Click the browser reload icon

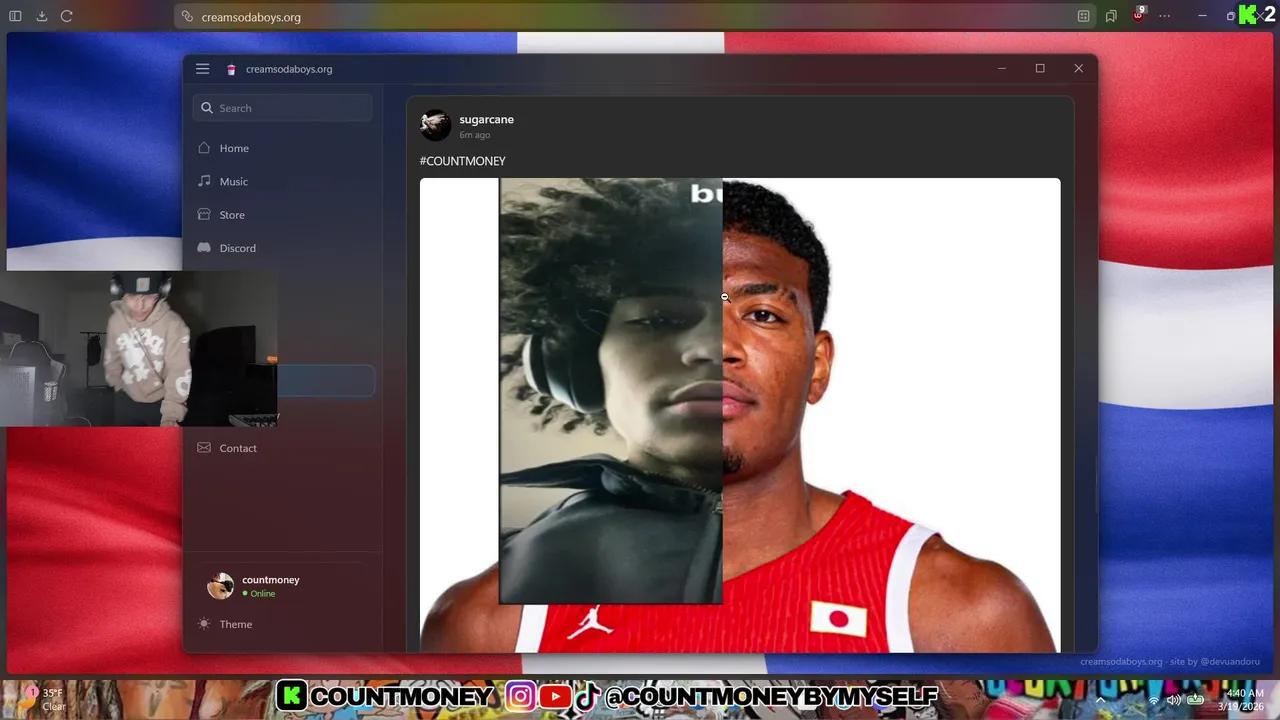pos(66,16)
